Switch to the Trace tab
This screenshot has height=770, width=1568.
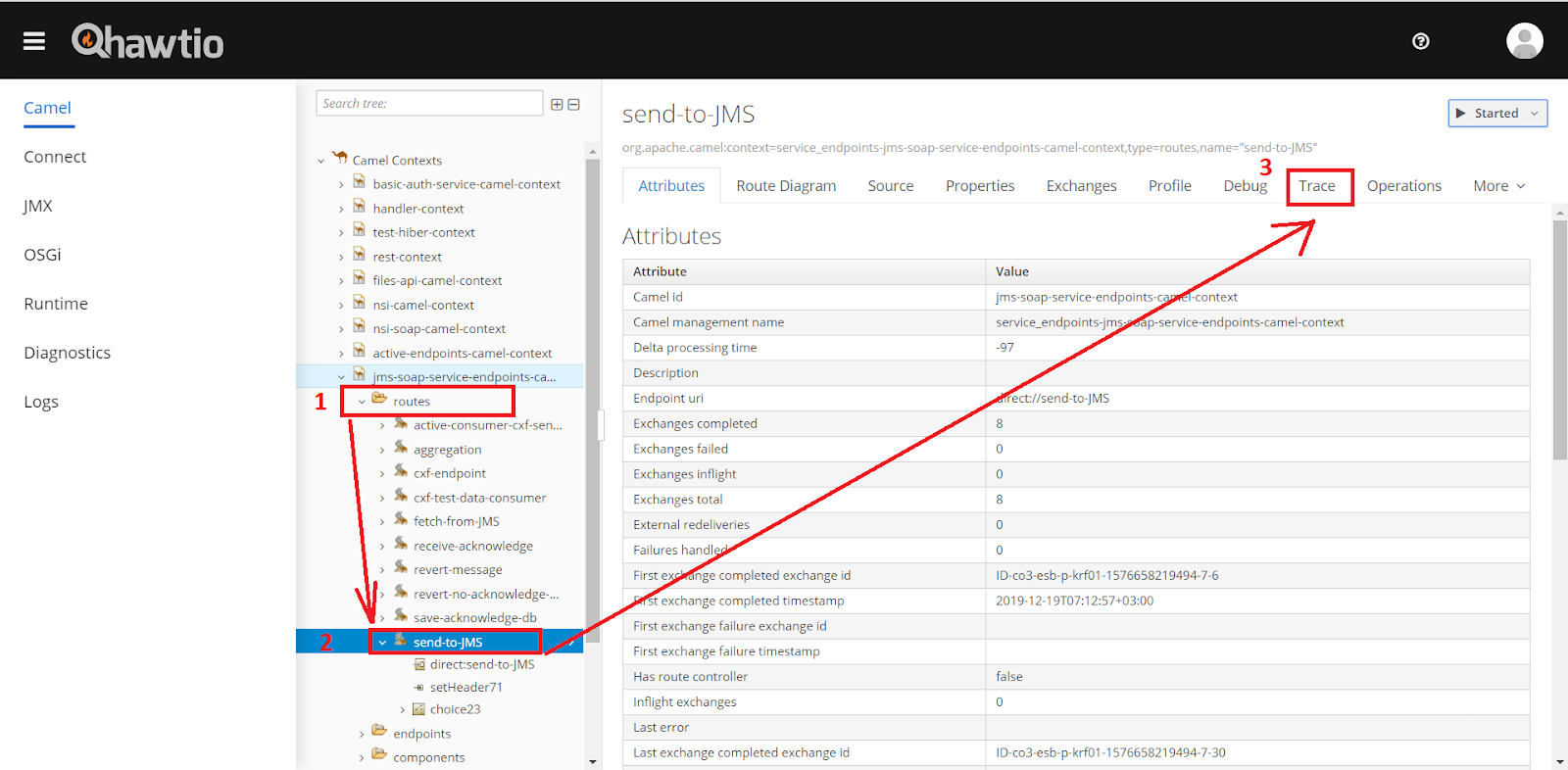(x=1317, y=186)
